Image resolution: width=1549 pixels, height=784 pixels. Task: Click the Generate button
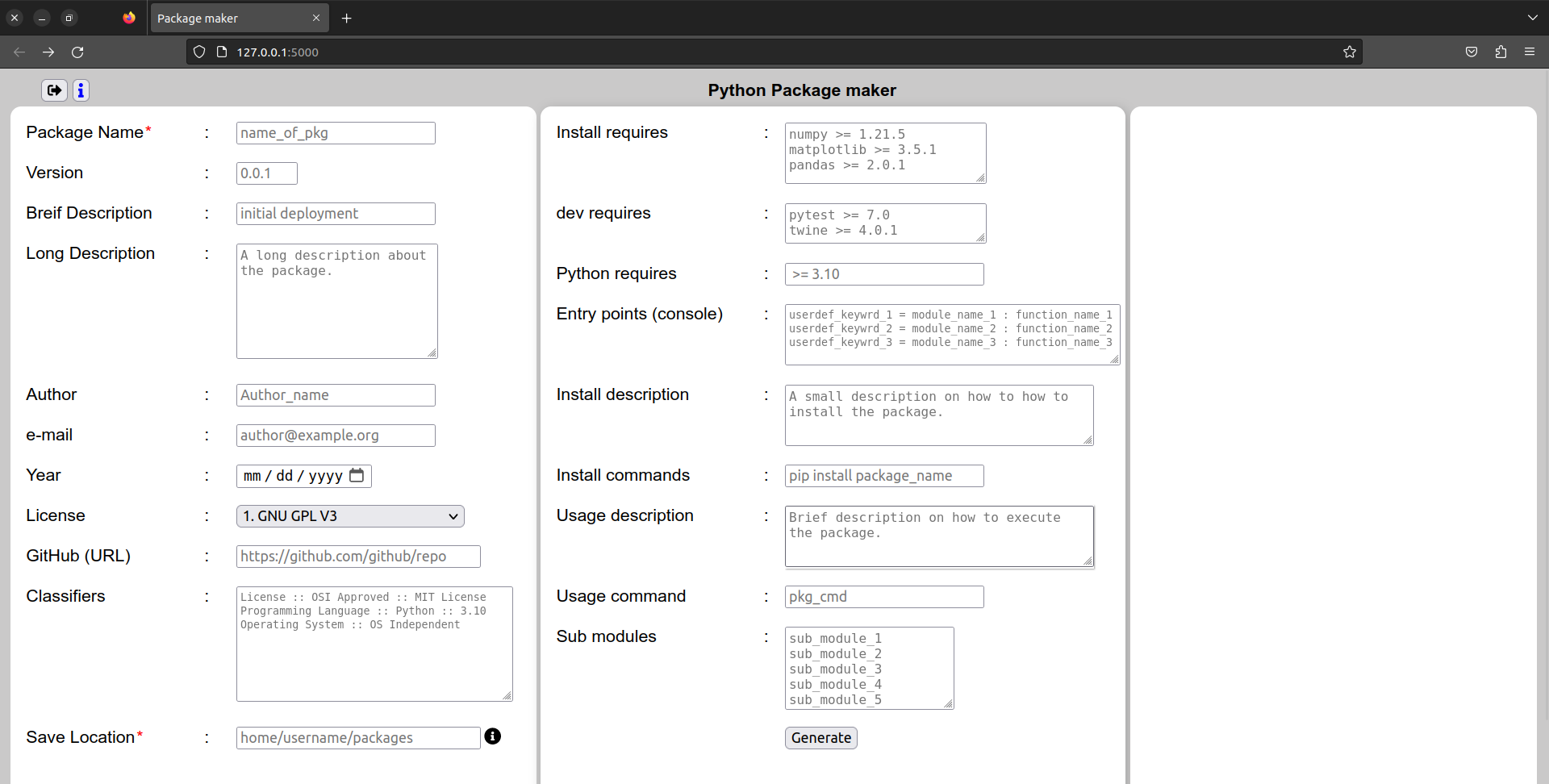820,737
